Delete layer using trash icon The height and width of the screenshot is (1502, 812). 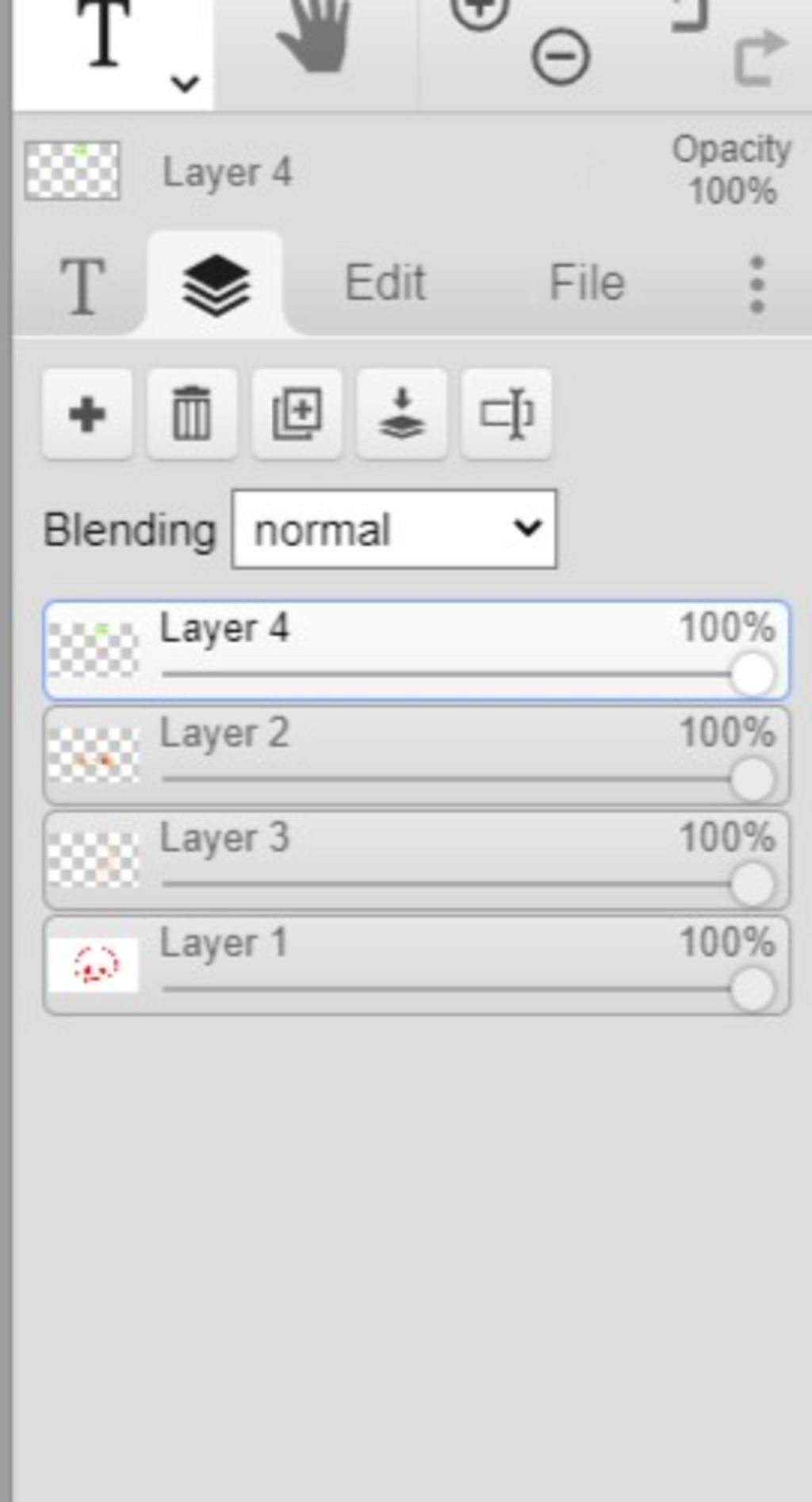pyautogui.click(x=192, y=413)
